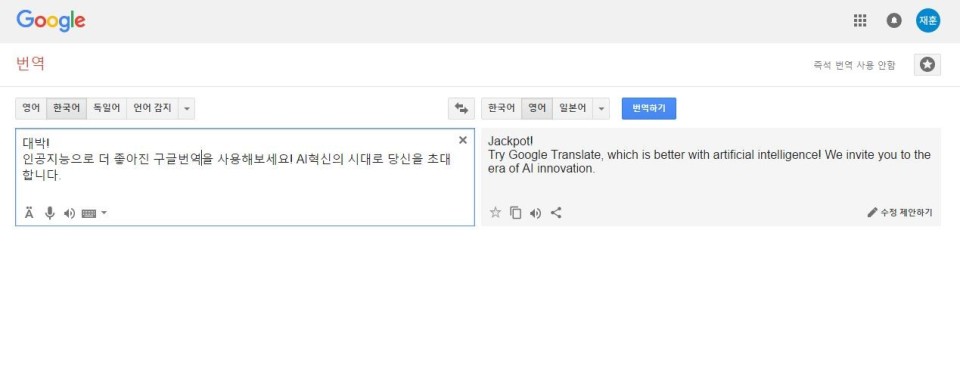Click the blue 번역하기 button
960x367 pixels.
649,108
